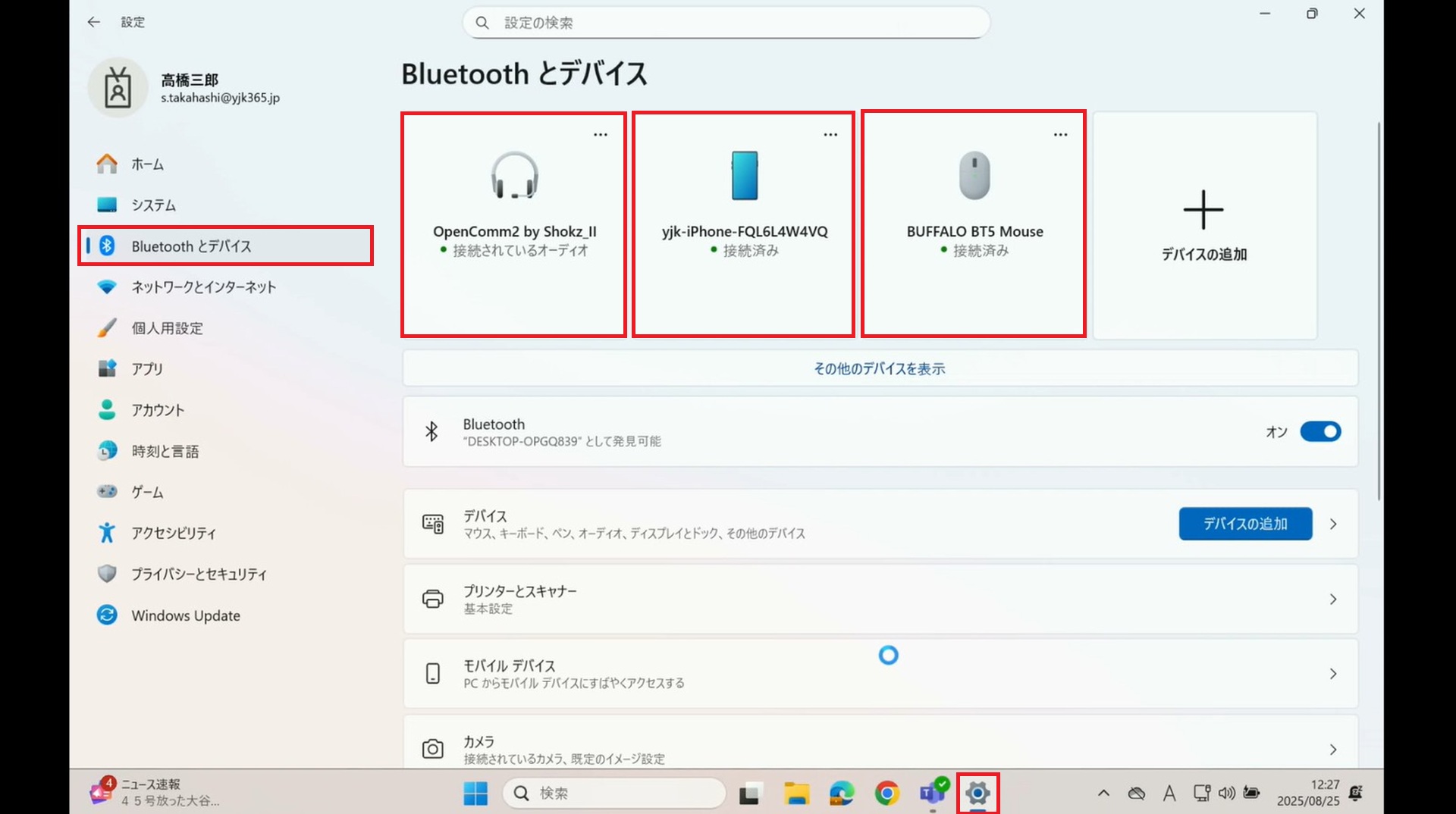
Task: Click the OpenComm2 headset device icon
Action: (514, 175)
